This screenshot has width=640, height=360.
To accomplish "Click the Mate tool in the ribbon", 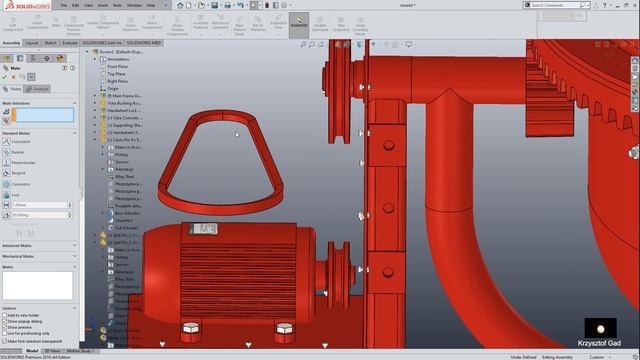I will pos(56,22).
